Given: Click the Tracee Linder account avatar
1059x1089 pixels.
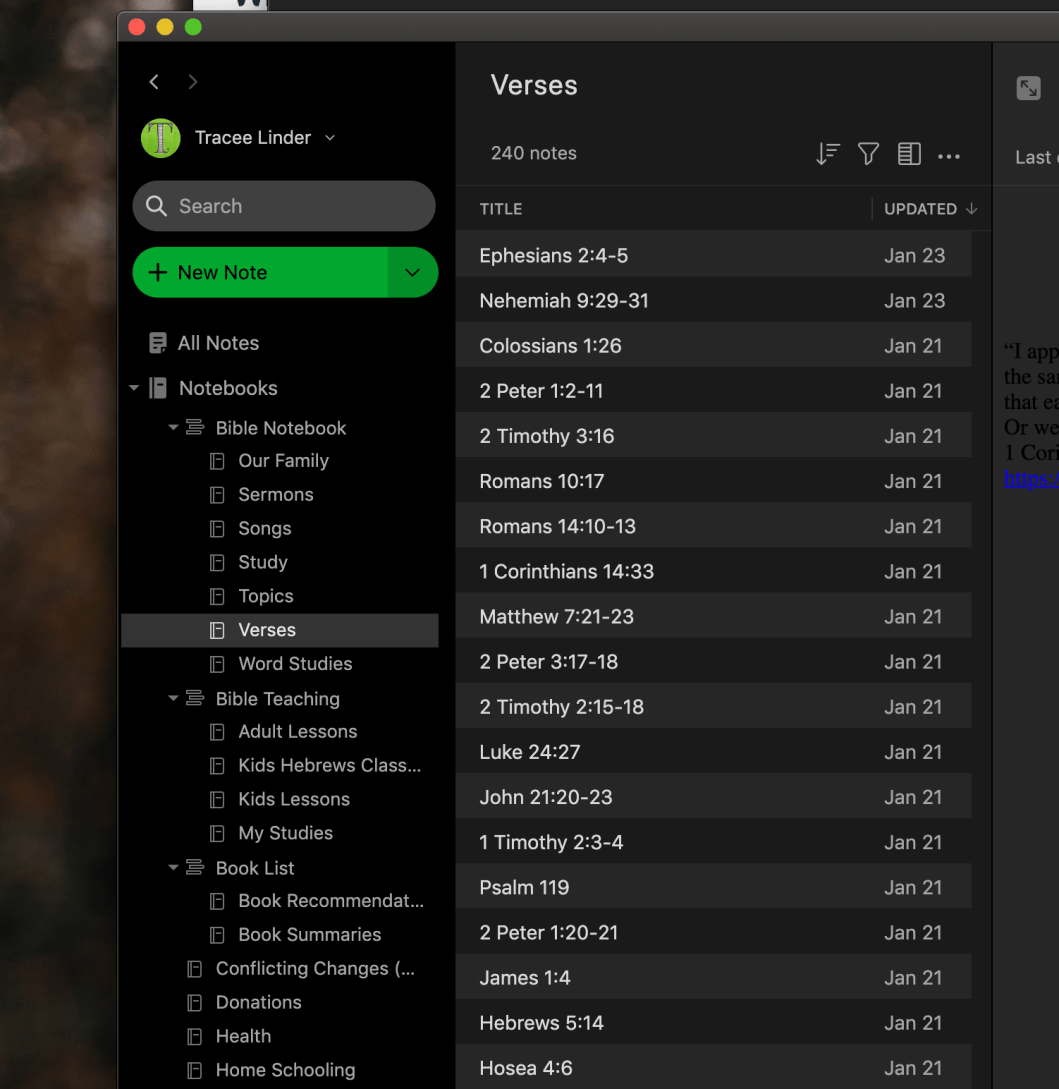Looking at the screenshot, I should click(160, 138).
